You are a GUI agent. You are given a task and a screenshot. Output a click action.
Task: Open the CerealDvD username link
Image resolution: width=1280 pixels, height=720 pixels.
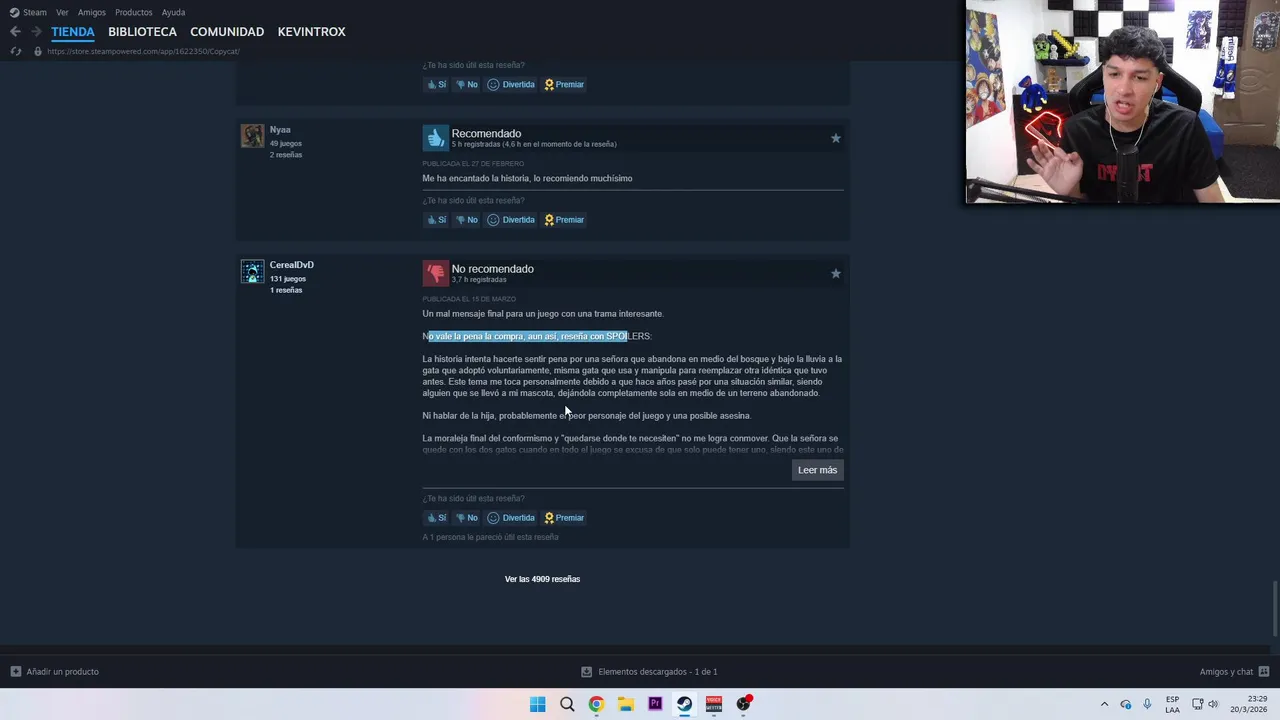[x=291, y=265]
